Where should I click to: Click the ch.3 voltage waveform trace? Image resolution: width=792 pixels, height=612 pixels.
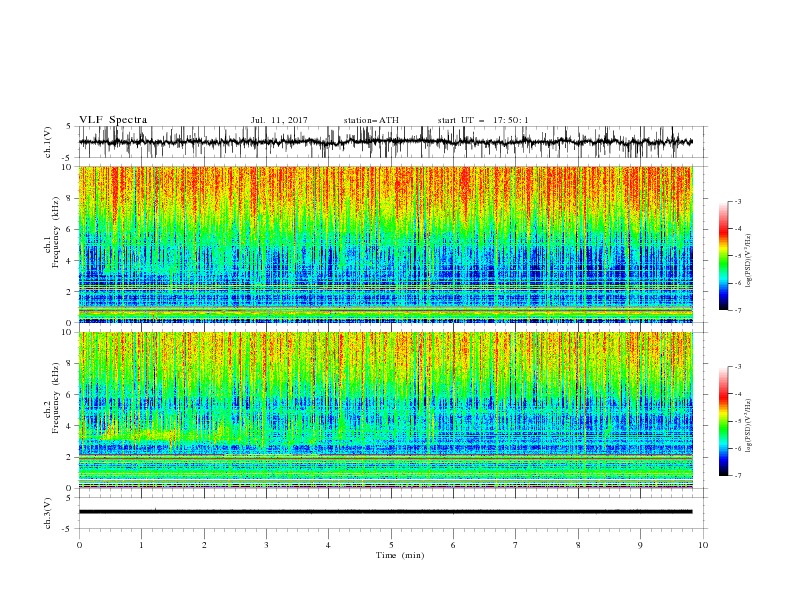(385, 512)
